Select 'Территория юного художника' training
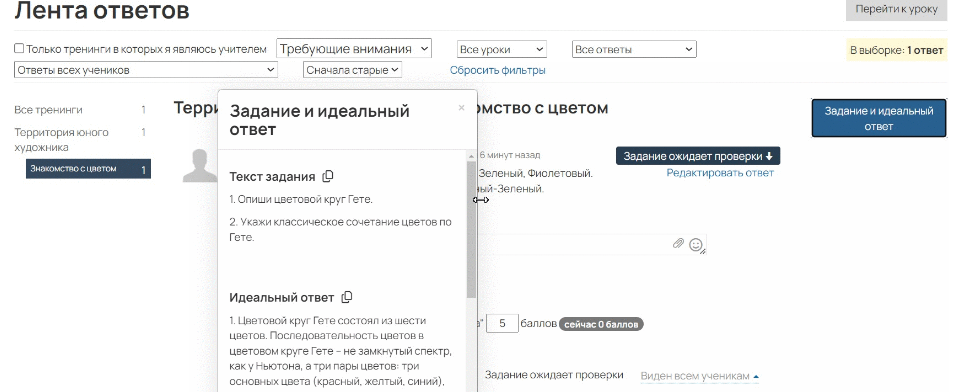Screen dimensions: 955x392 click(61, 139)
